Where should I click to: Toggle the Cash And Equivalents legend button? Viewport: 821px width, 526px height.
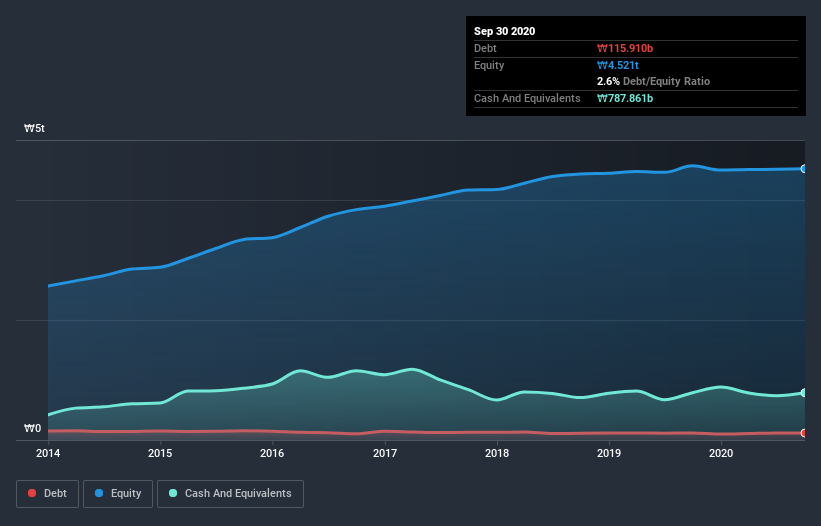pos(230,494)
